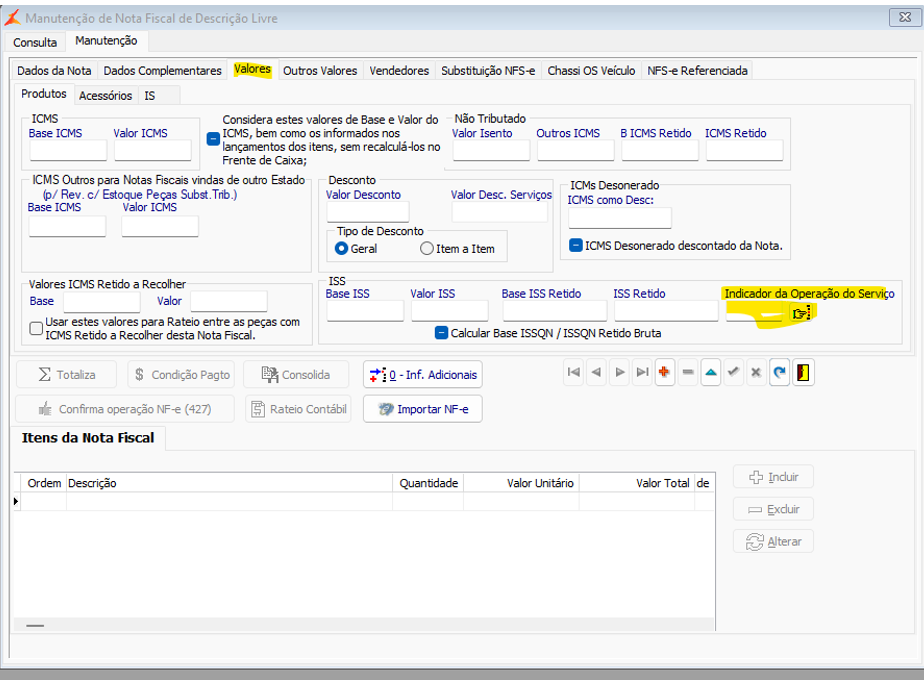The height and width of the screenshot is (680, 924).
Task: Click the application logo in title bar
Action: pos(12,18)
